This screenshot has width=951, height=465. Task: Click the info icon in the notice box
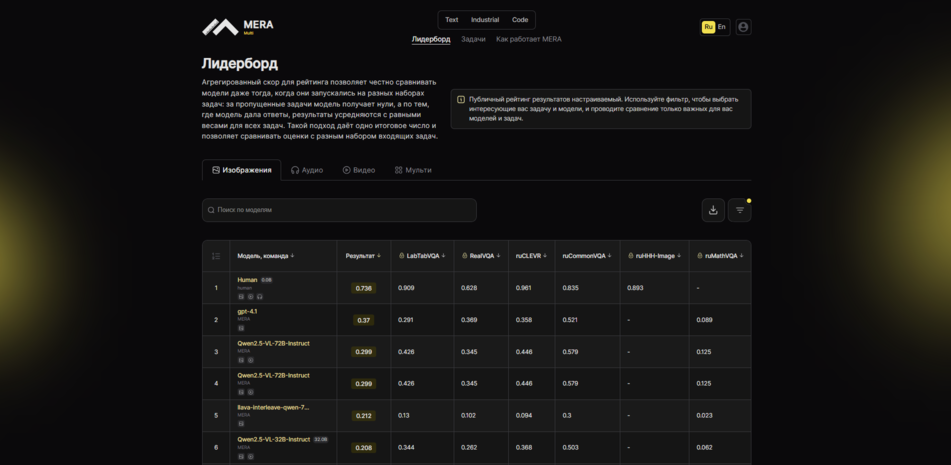pyautogui.click(x=461, y=100)
